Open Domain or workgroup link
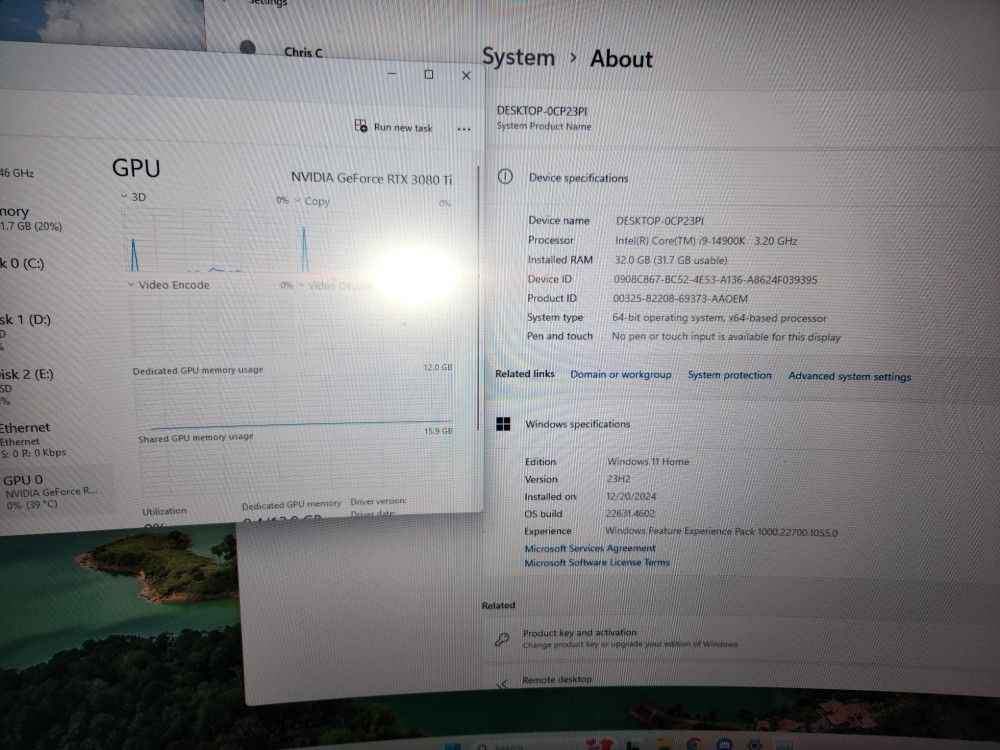The width and height of the screenshot is (1000, 750). click(621, 374)
